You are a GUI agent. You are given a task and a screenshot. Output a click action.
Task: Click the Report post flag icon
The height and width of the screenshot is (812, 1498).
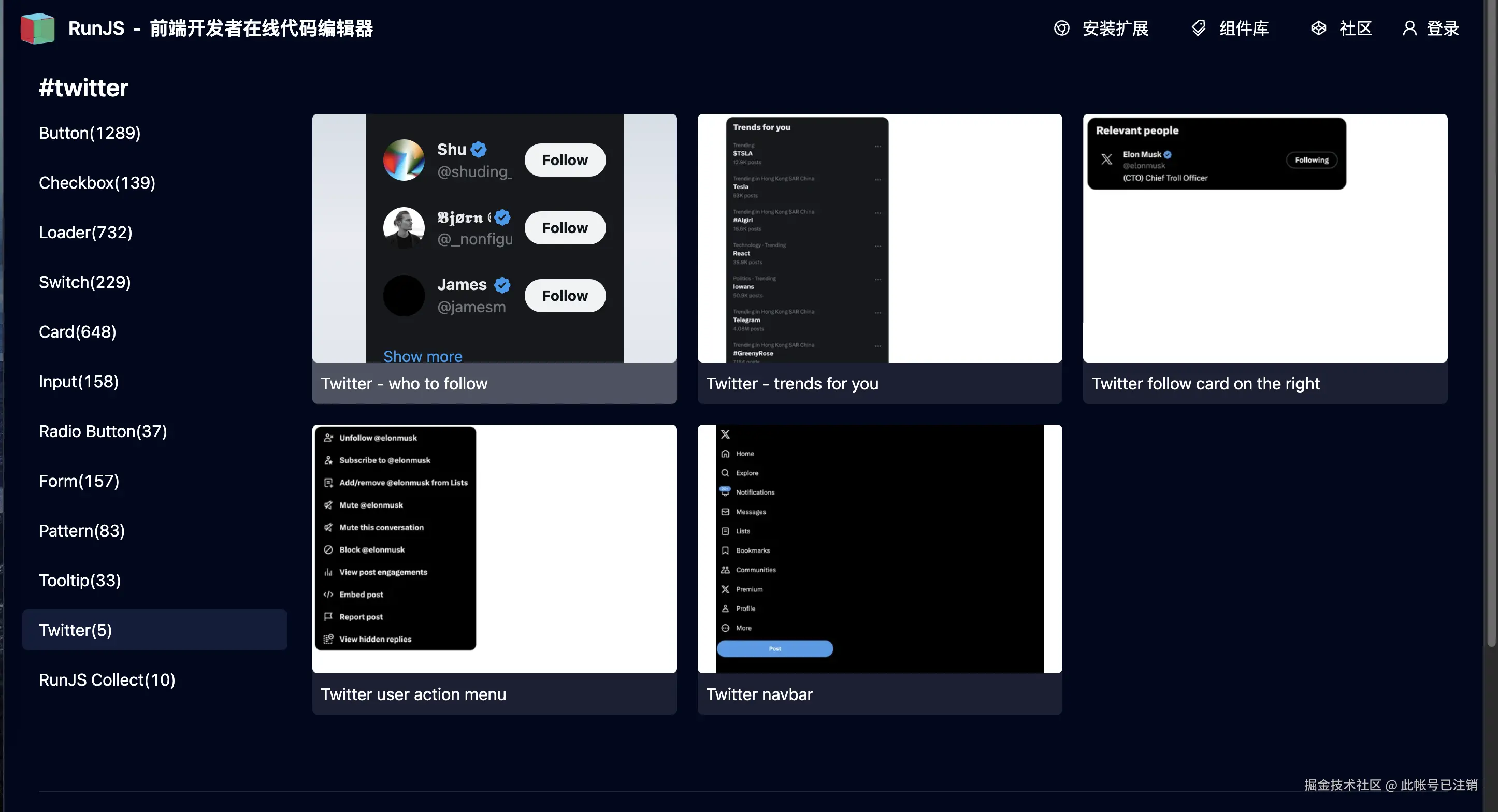tap(328, 617)
